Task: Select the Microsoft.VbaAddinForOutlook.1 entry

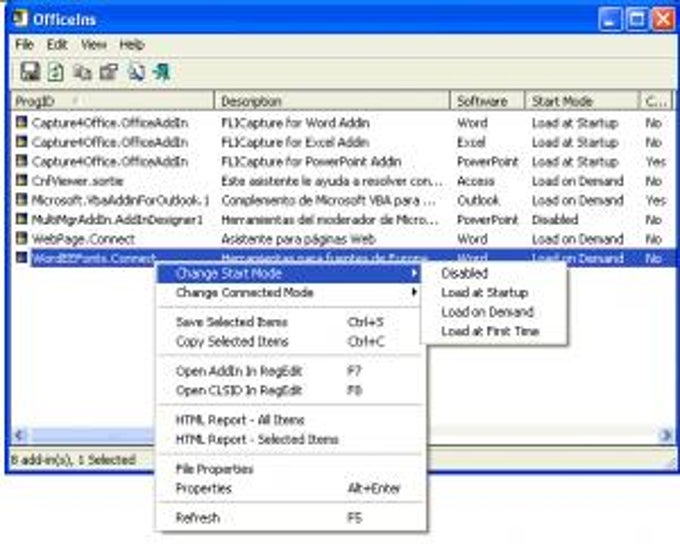Action: pos(121,200)
